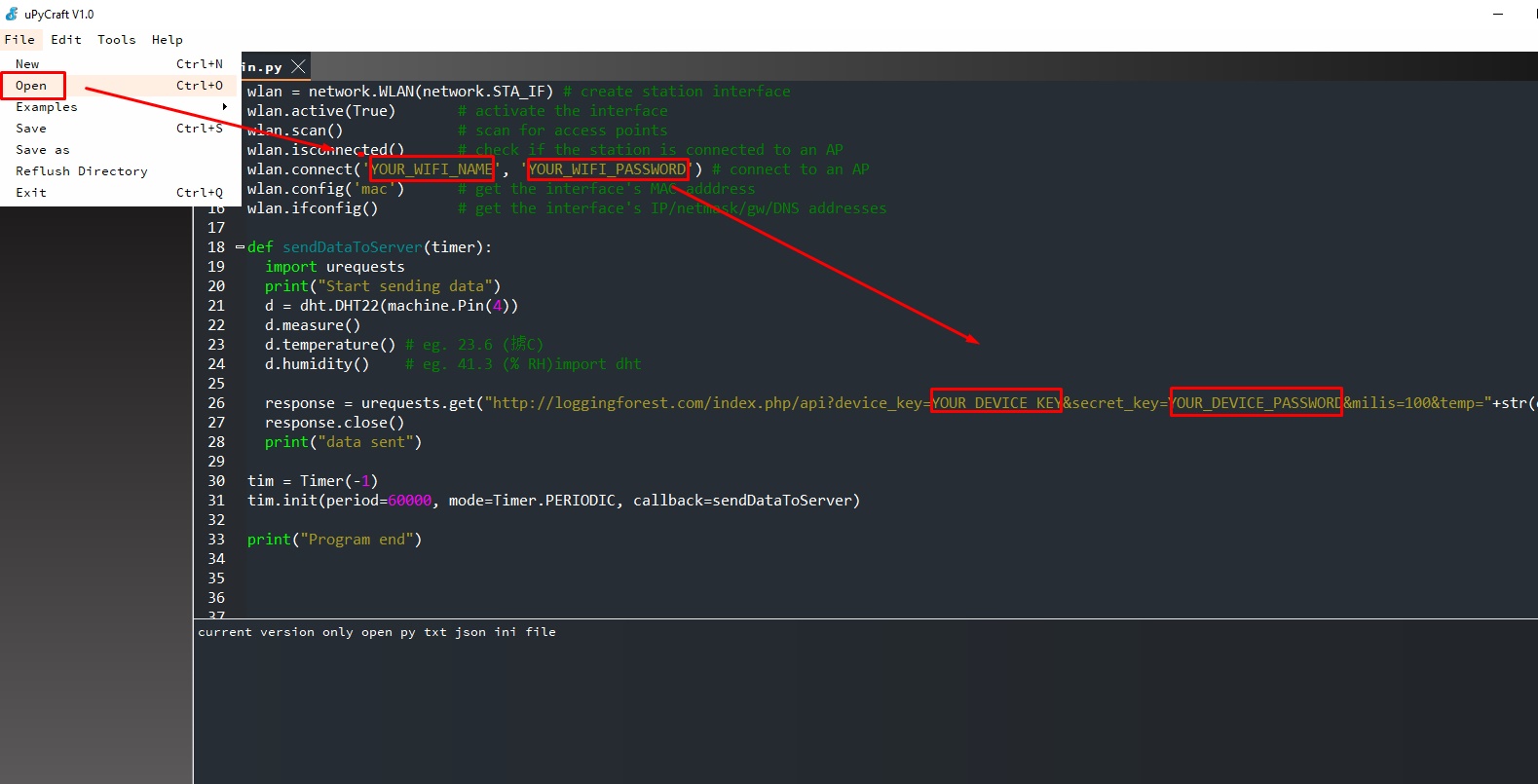The width and height of the screenshot is (1538, 784).
Task: Choose Save as from the File menu
Action: point(119,150)
